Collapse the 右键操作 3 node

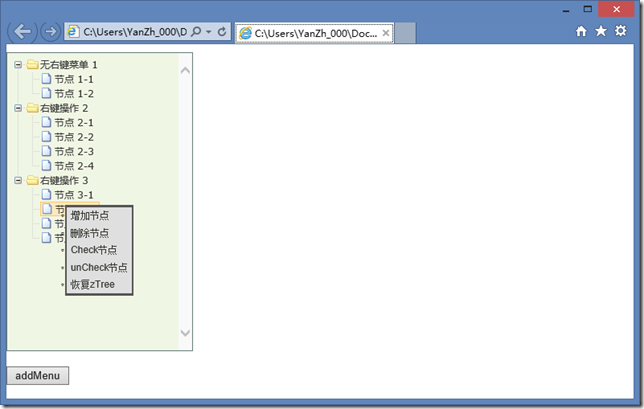pos(18,180)
